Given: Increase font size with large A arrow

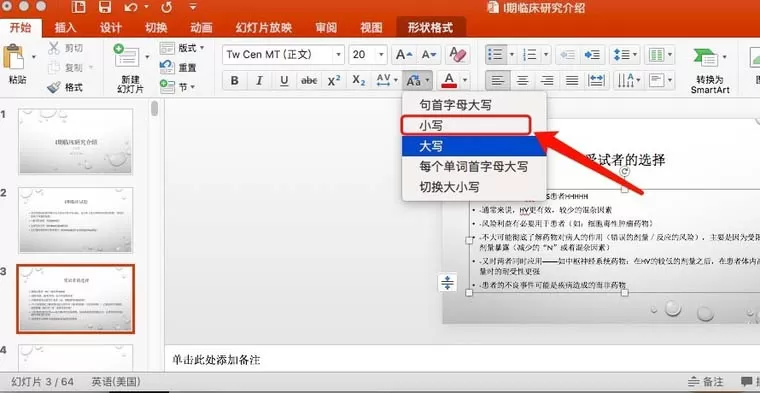Looking at the screenshot, I should [404, 54].
